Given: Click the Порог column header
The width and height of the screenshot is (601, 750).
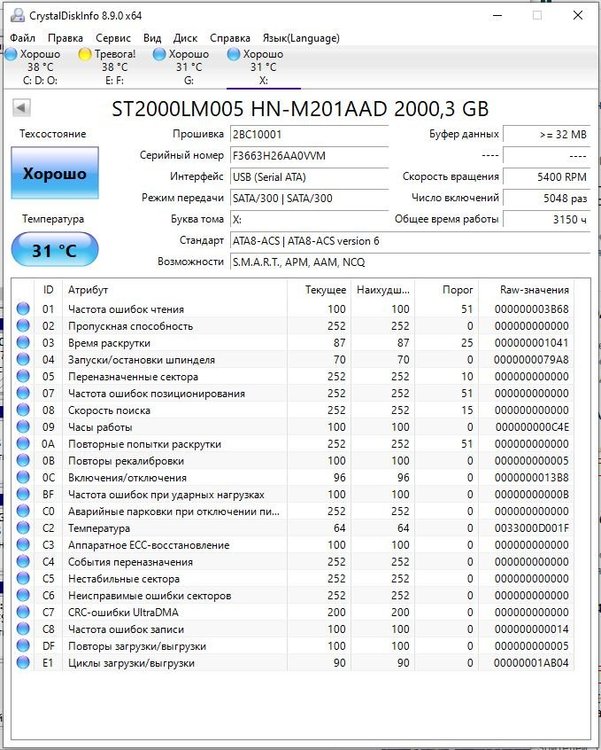Looking at the screenshot, I should pos(446,290).
